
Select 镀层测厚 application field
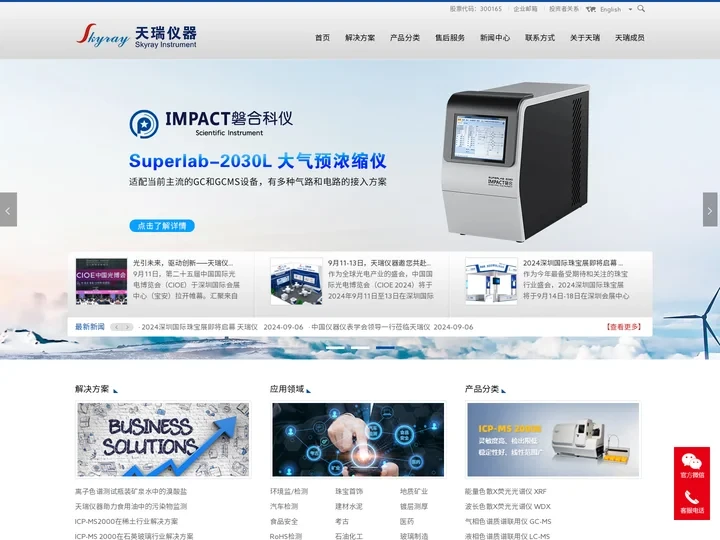click(x=414, y=506)
